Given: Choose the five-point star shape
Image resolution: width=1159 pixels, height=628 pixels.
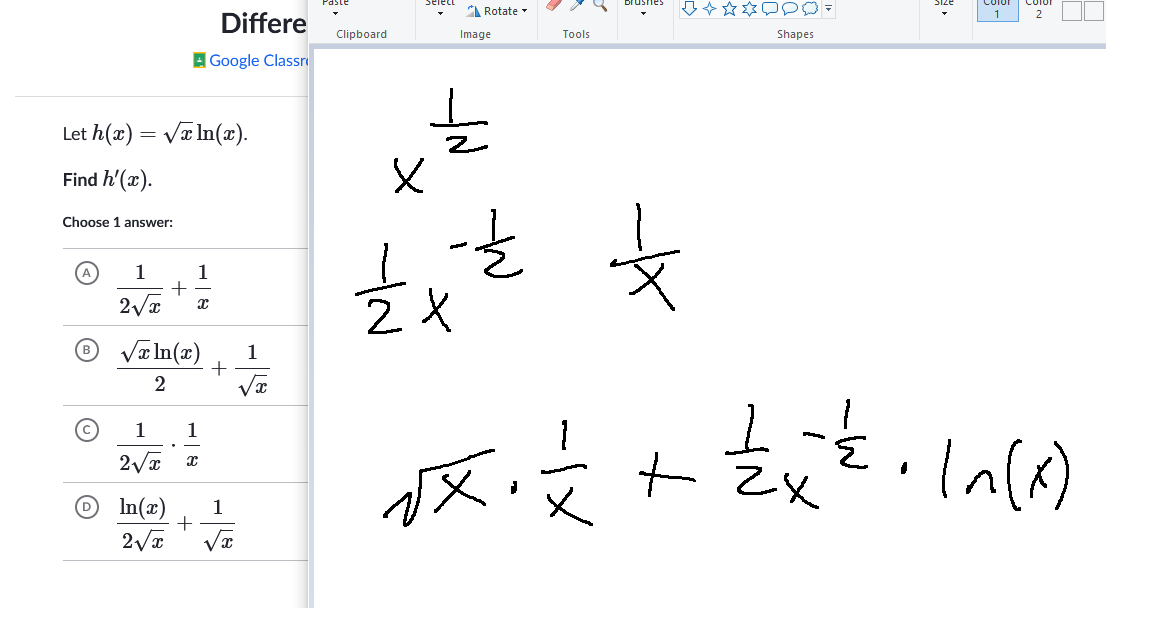Looking at the screenshot, I should click(x=730, y=9).
